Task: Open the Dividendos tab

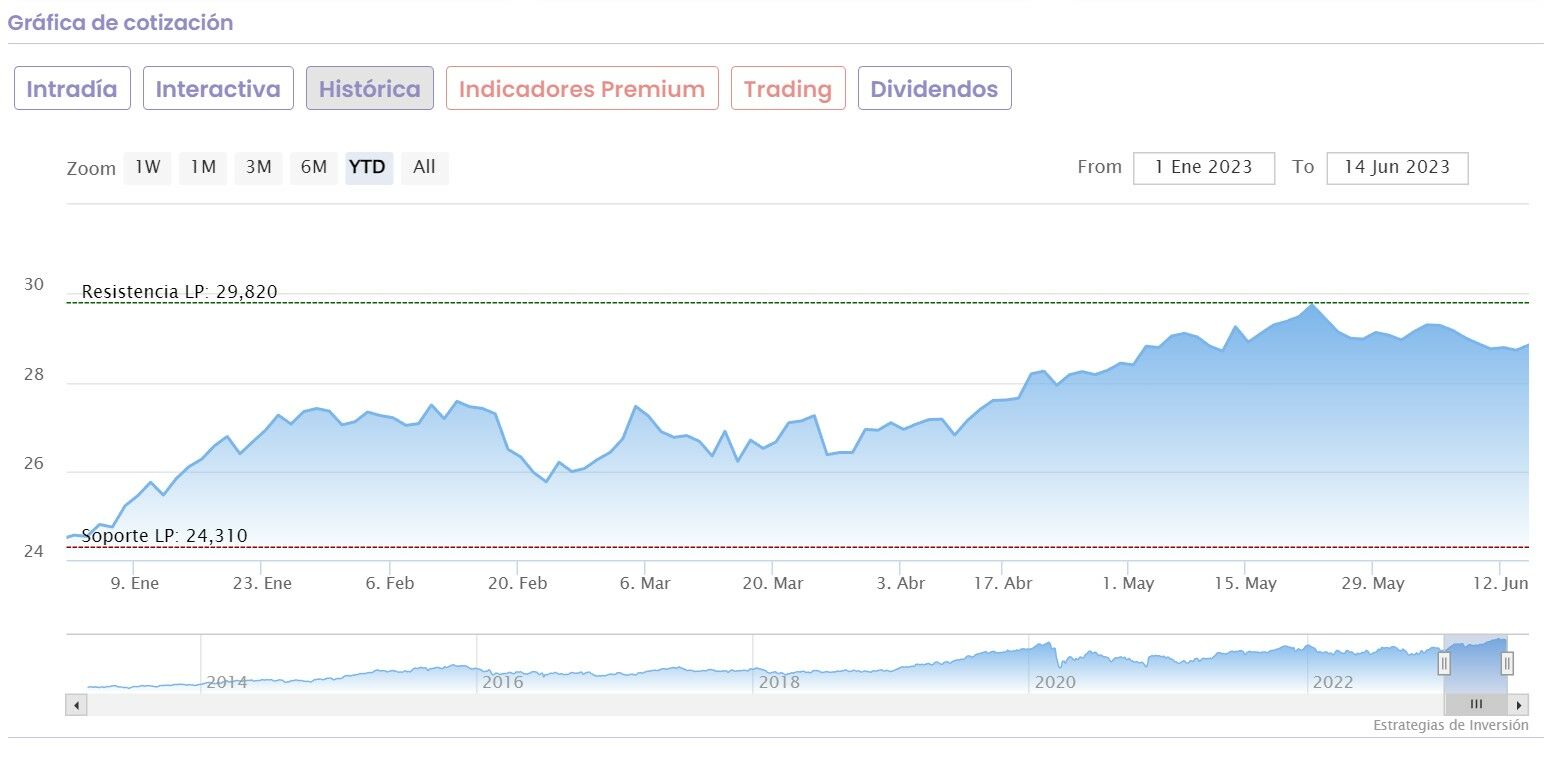Action: 934,89
